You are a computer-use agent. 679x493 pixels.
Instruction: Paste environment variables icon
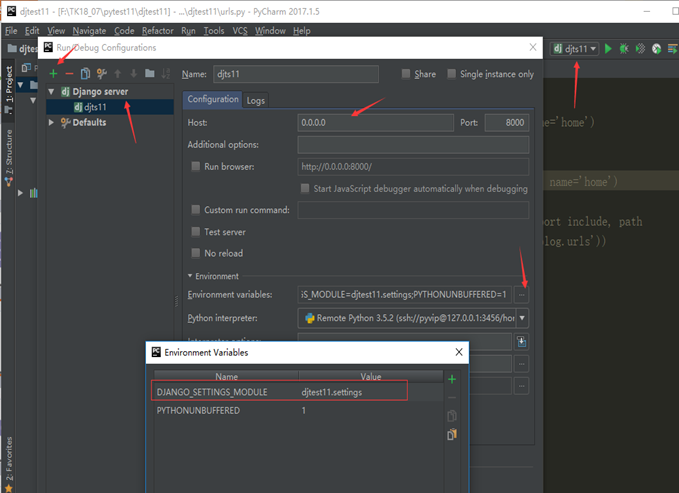(452, 434)
